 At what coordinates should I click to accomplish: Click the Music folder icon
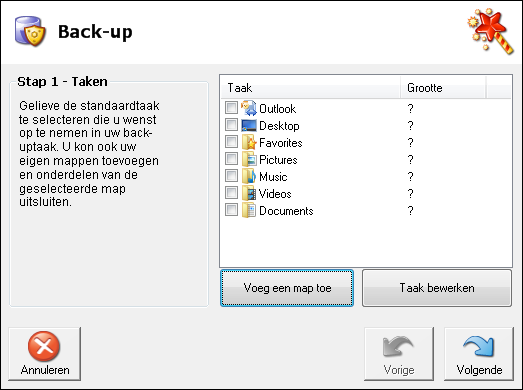[x=249, y=176]
